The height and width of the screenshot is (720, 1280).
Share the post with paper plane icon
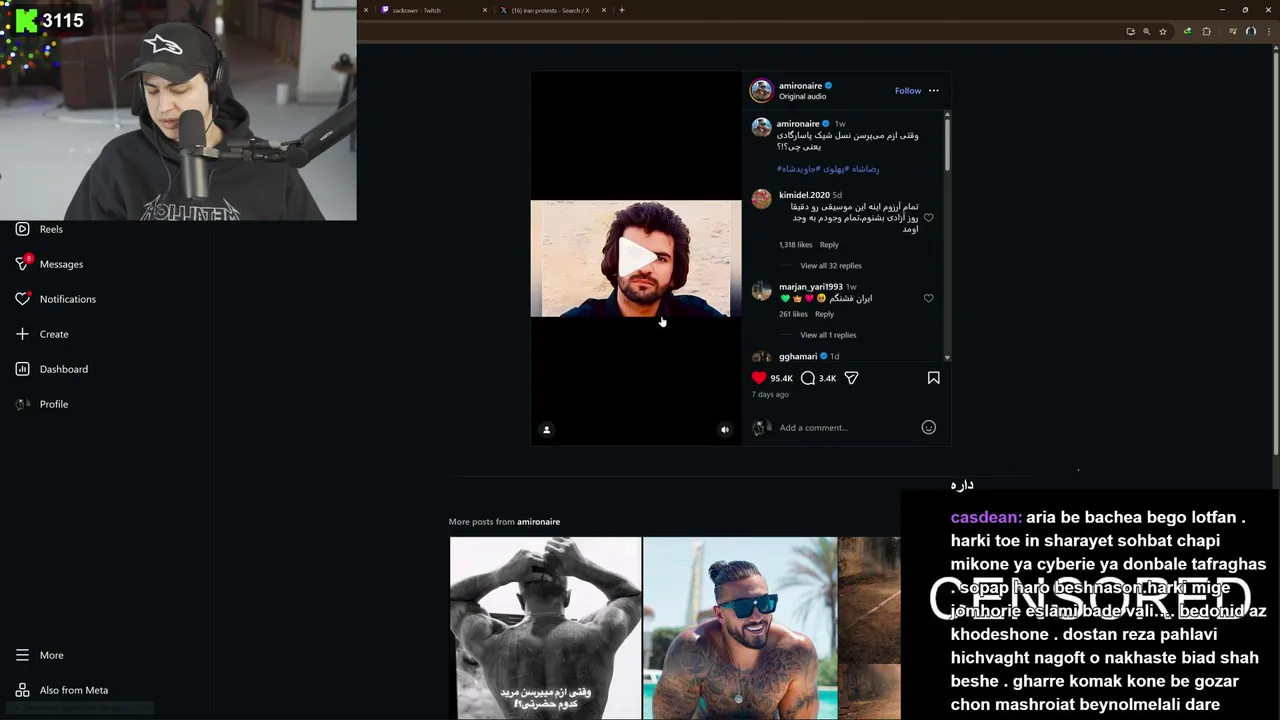tap(852, 378)
